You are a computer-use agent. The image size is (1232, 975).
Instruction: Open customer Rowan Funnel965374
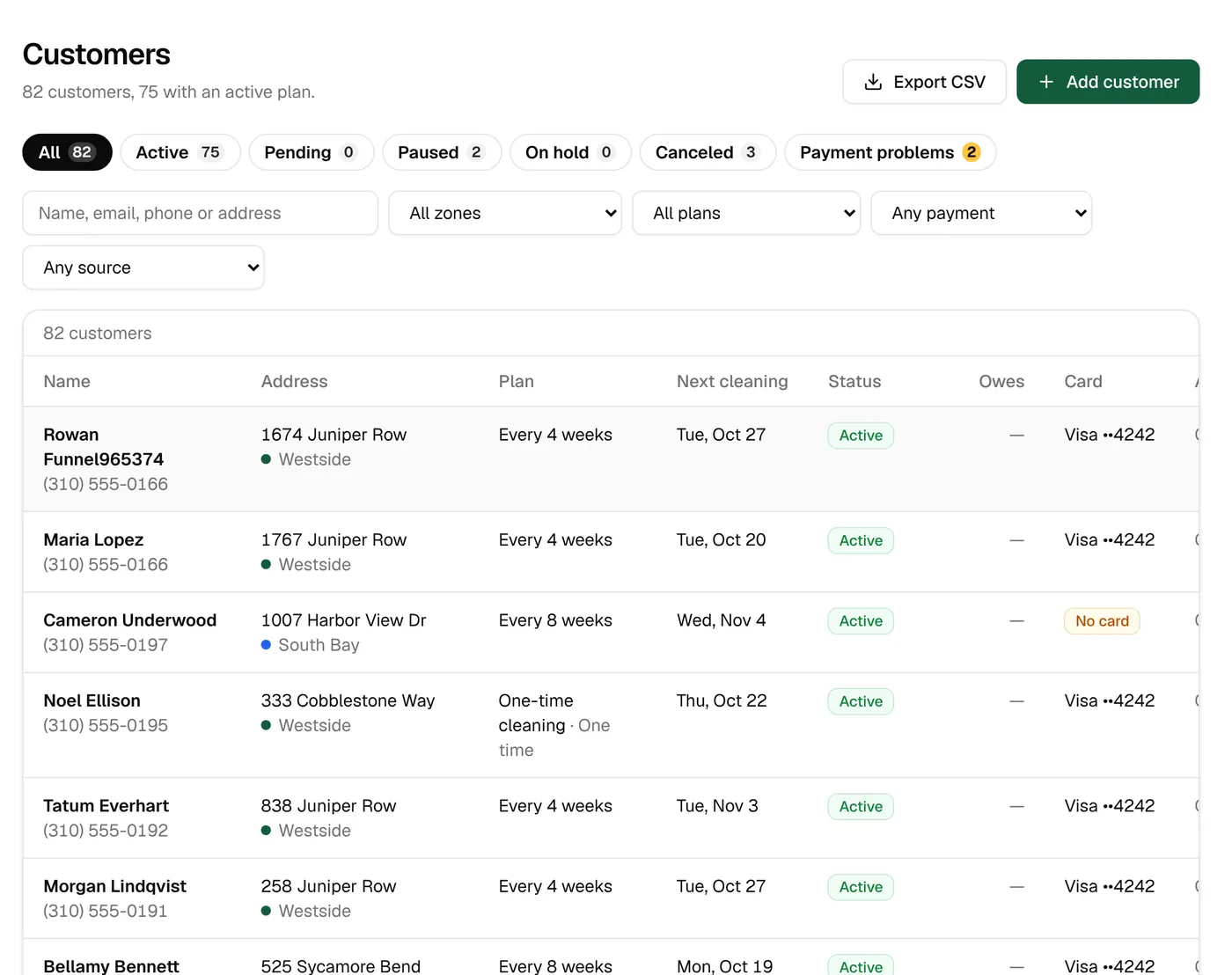tap(104, 447)
